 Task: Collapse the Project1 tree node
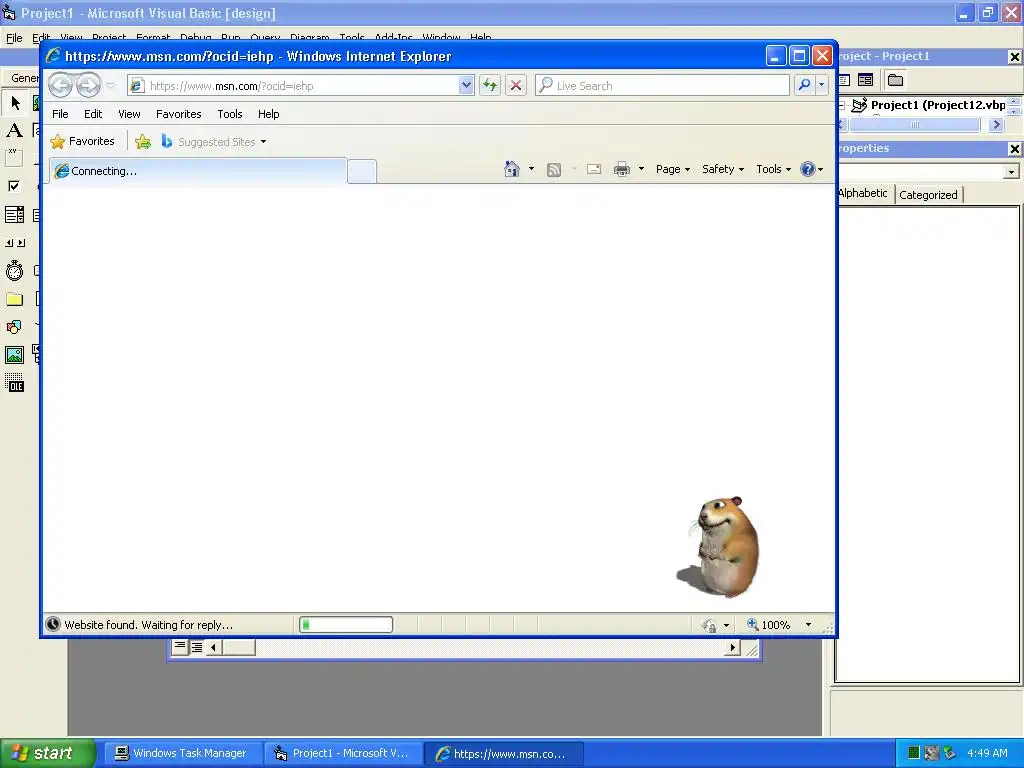[842, 105]
